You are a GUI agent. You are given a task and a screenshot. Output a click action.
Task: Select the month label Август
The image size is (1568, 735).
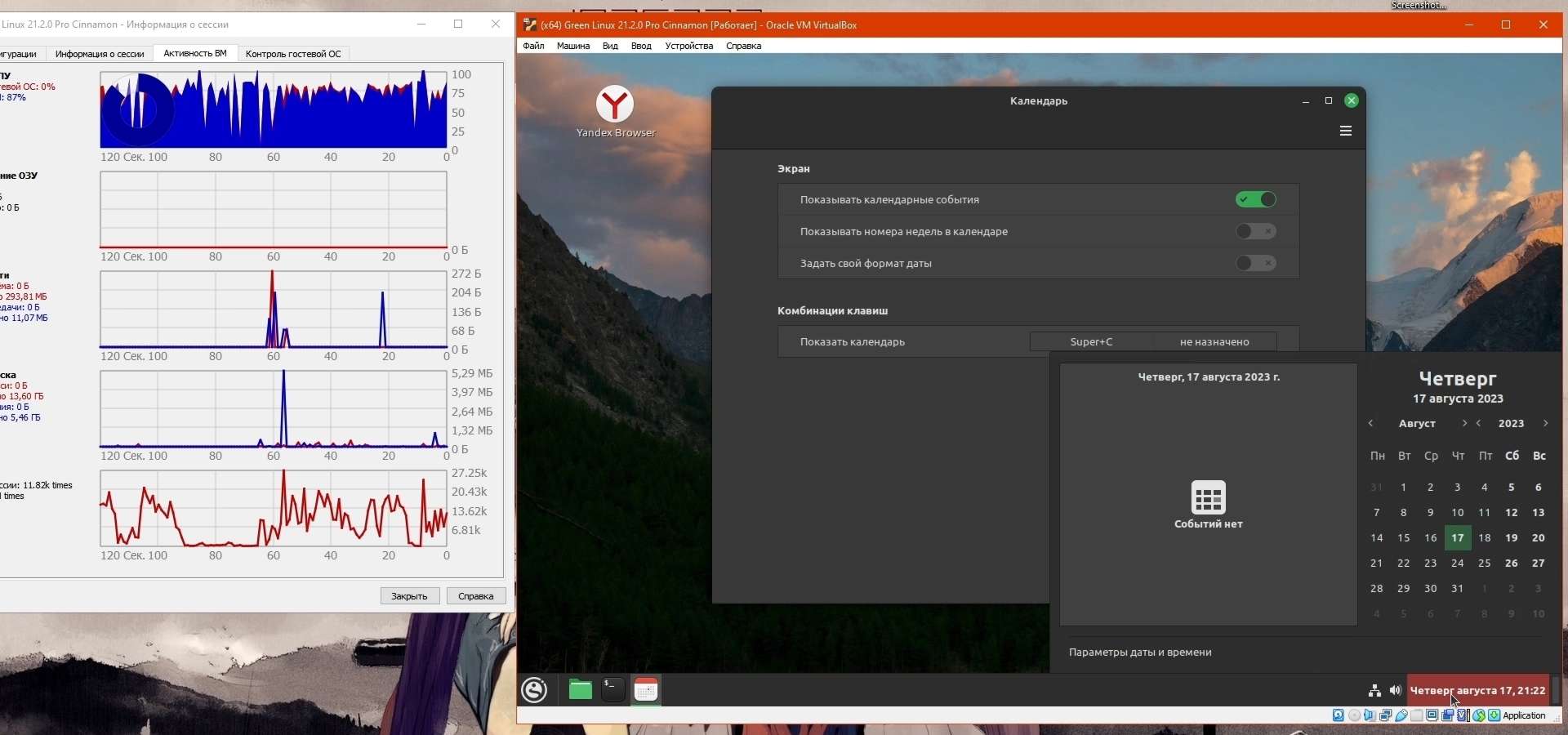(1417, 423)
